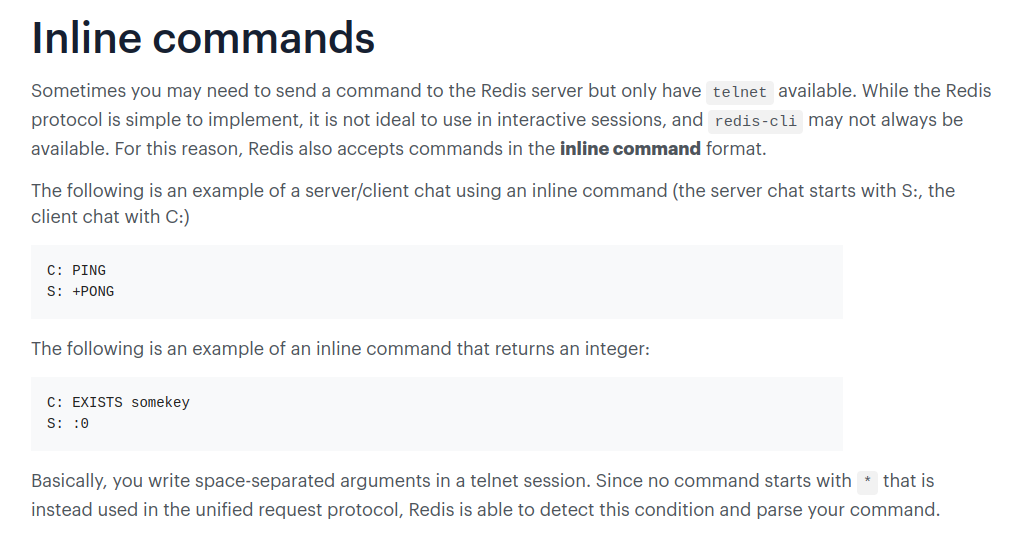Click the paragraph starting Sometimes you may need
Image resolution: width=1015 pixels, height=546 pixels.
tap(511, 120)
